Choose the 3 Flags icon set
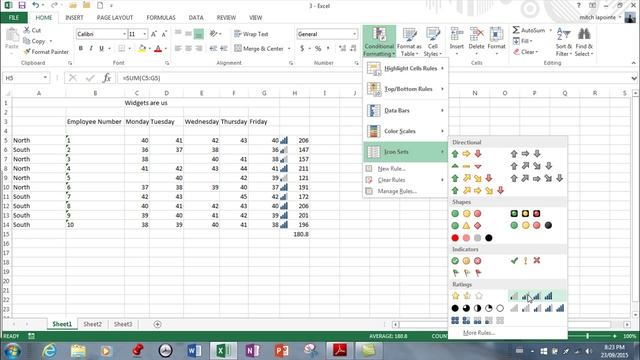This screenshot has width=640, height=360. pos(467,273)
